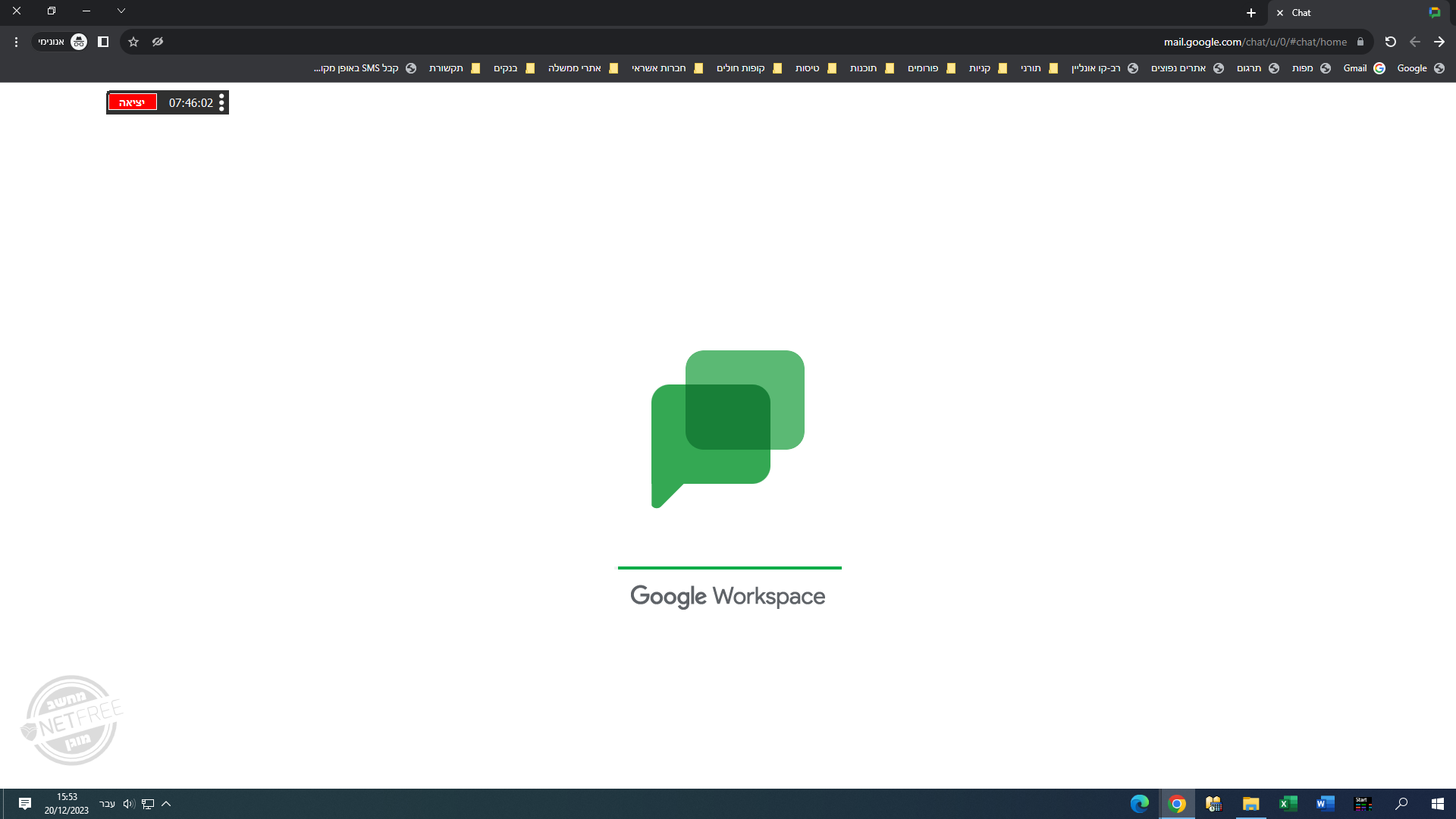This screenshot has height=819, width=1456.
Task: Bookmark this page with the star icon
Action: tap(133, 42)
